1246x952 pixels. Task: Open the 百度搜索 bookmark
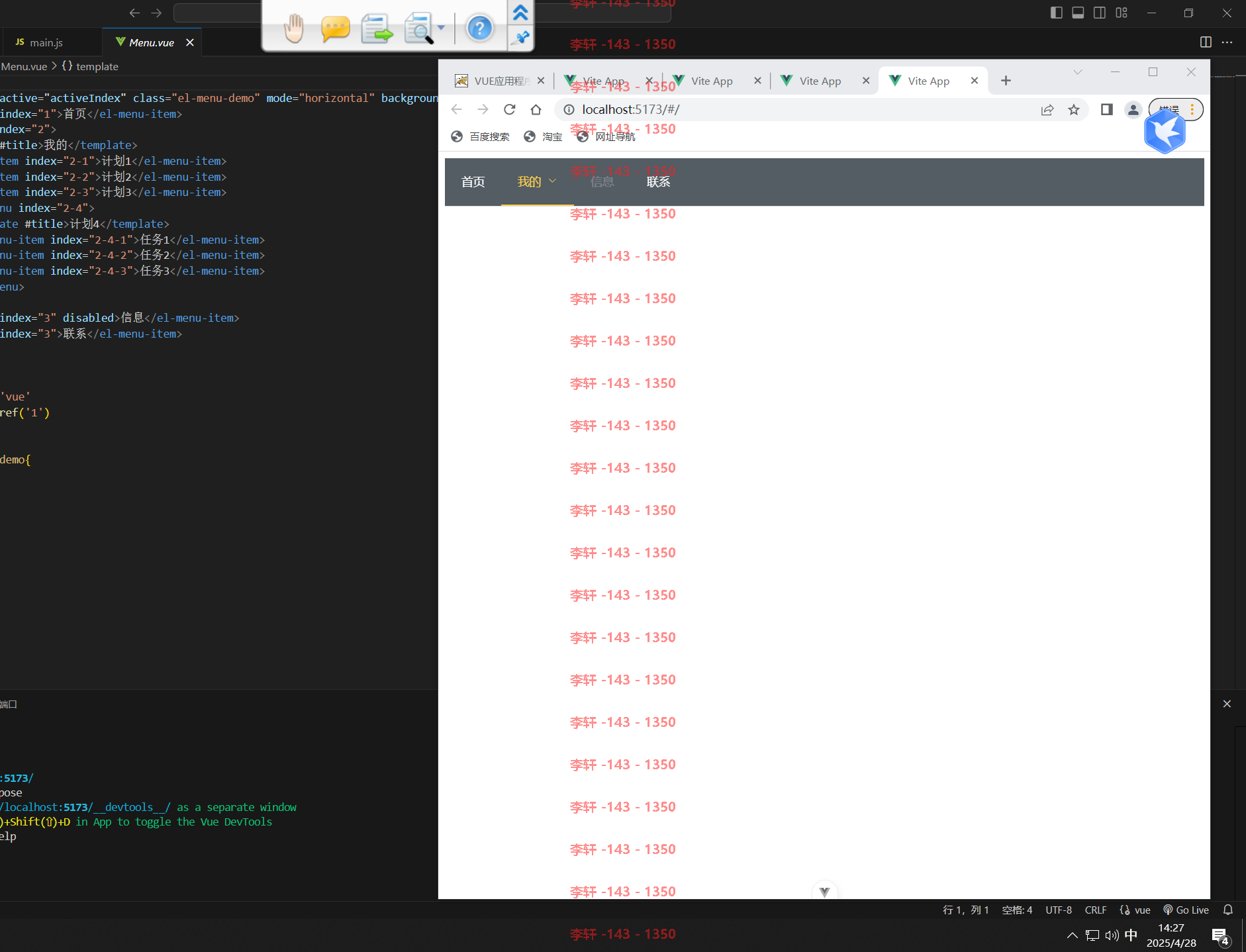click(x=481, y=136)
